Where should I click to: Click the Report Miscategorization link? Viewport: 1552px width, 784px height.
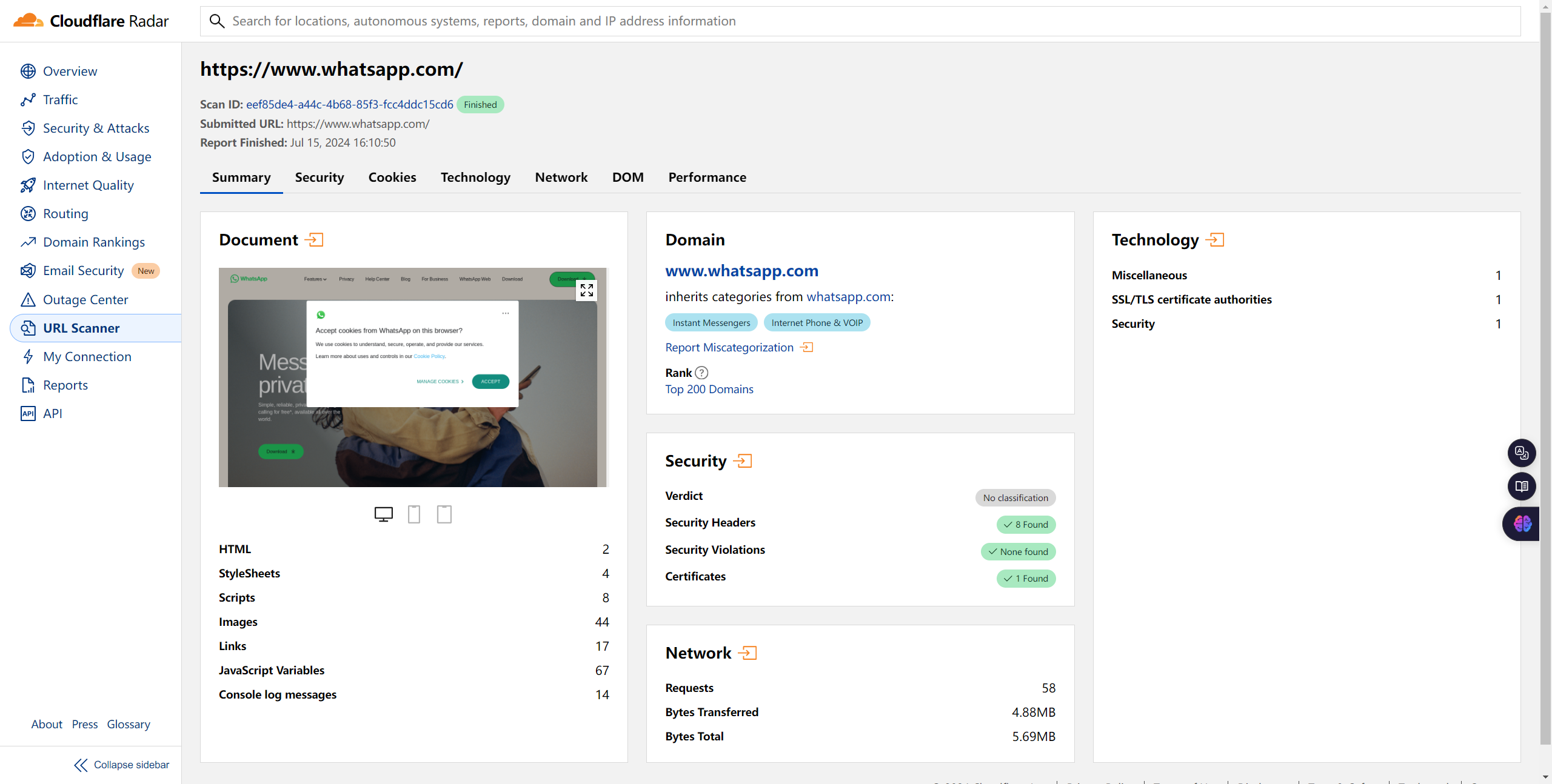(x=729, y=347)
